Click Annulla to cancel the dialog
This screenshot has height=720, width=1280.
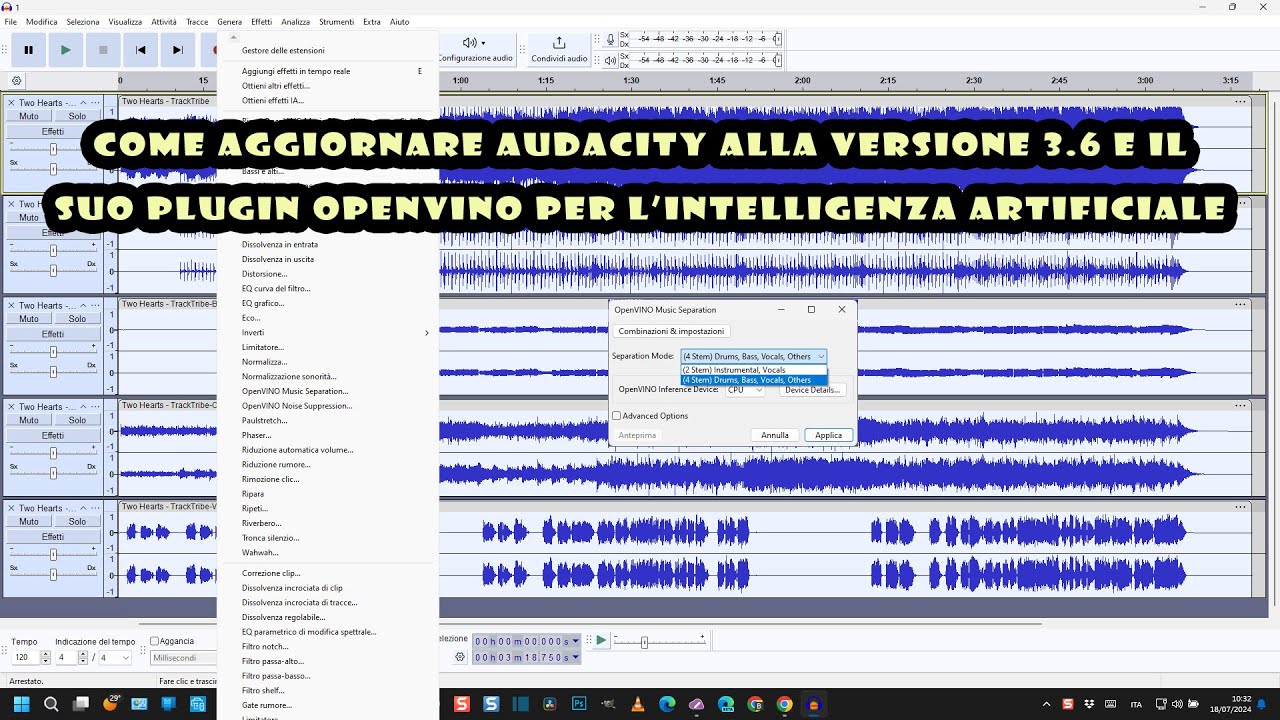pyautogui.click(x=775, y=435)
